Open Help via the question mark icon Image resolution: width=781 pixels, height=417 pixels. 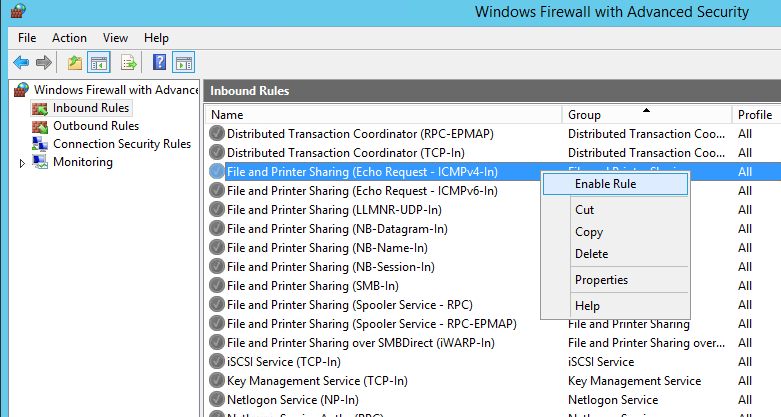(x=159, y=62)
